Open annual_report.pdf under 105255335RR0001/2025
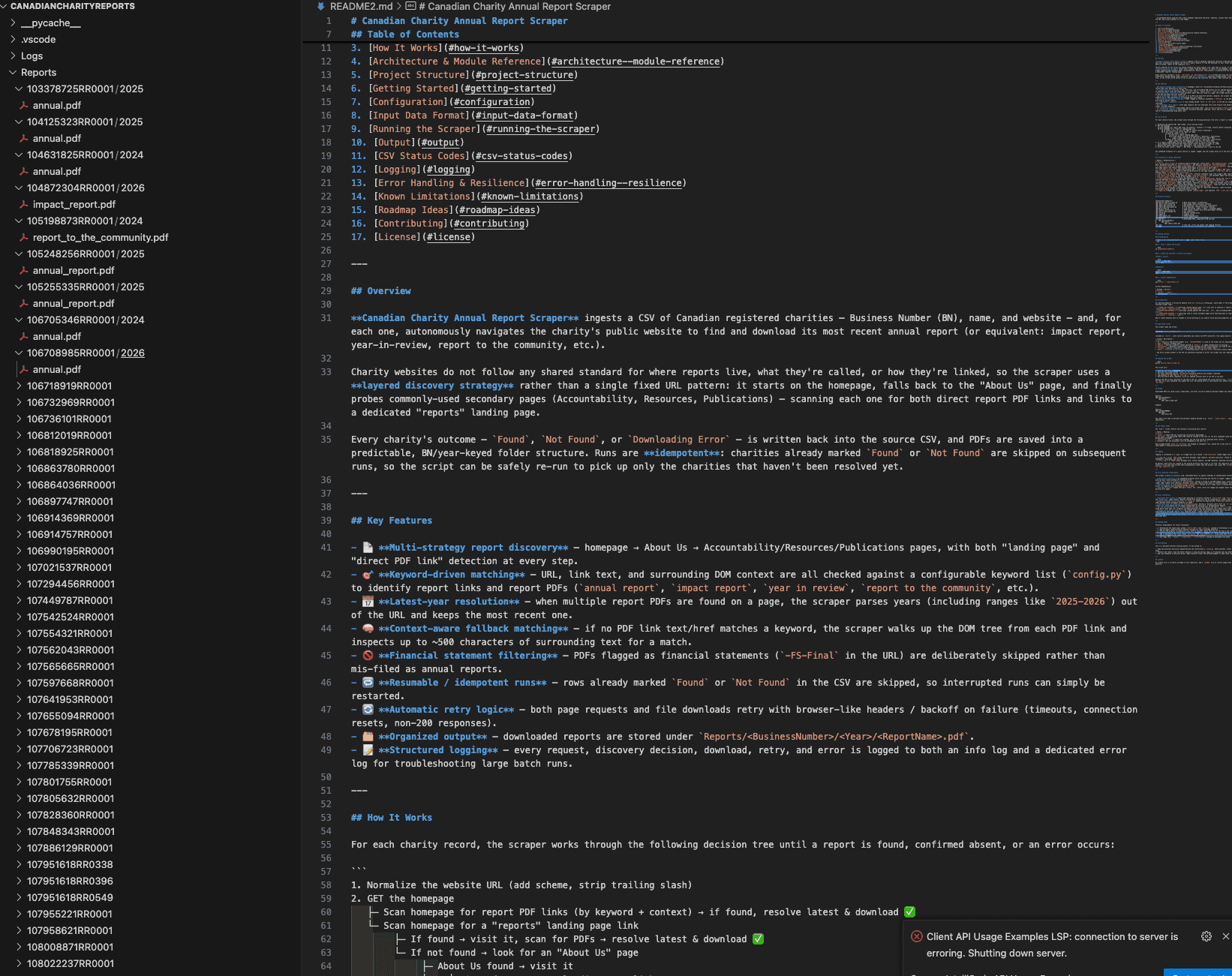1232x976 pixels. point(74,304)
